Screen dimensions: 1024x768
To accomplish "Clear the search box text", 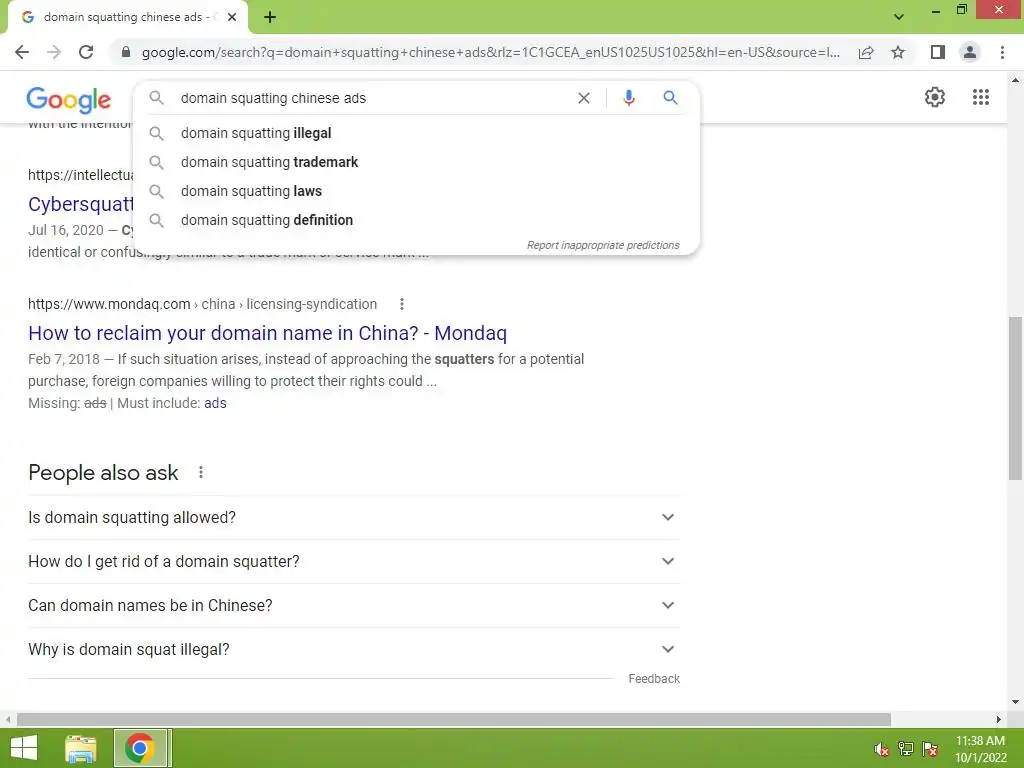I will (x=584, y=98).
